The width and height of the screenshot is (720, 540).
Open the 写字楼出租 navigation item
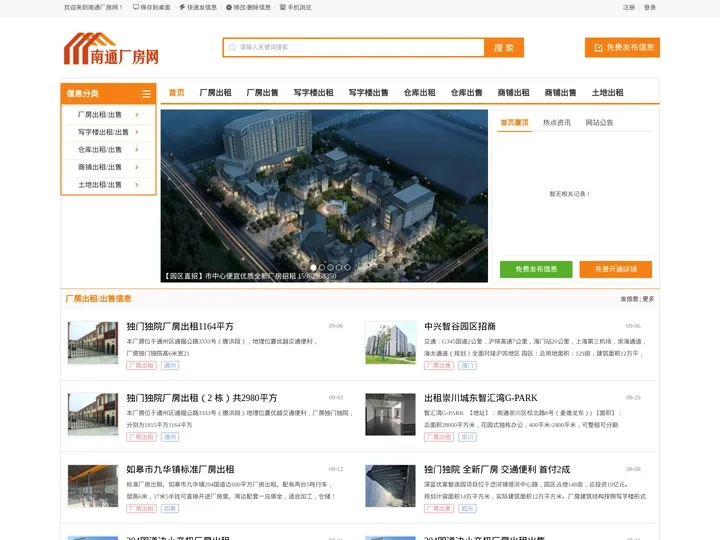[x=314, y=93]
